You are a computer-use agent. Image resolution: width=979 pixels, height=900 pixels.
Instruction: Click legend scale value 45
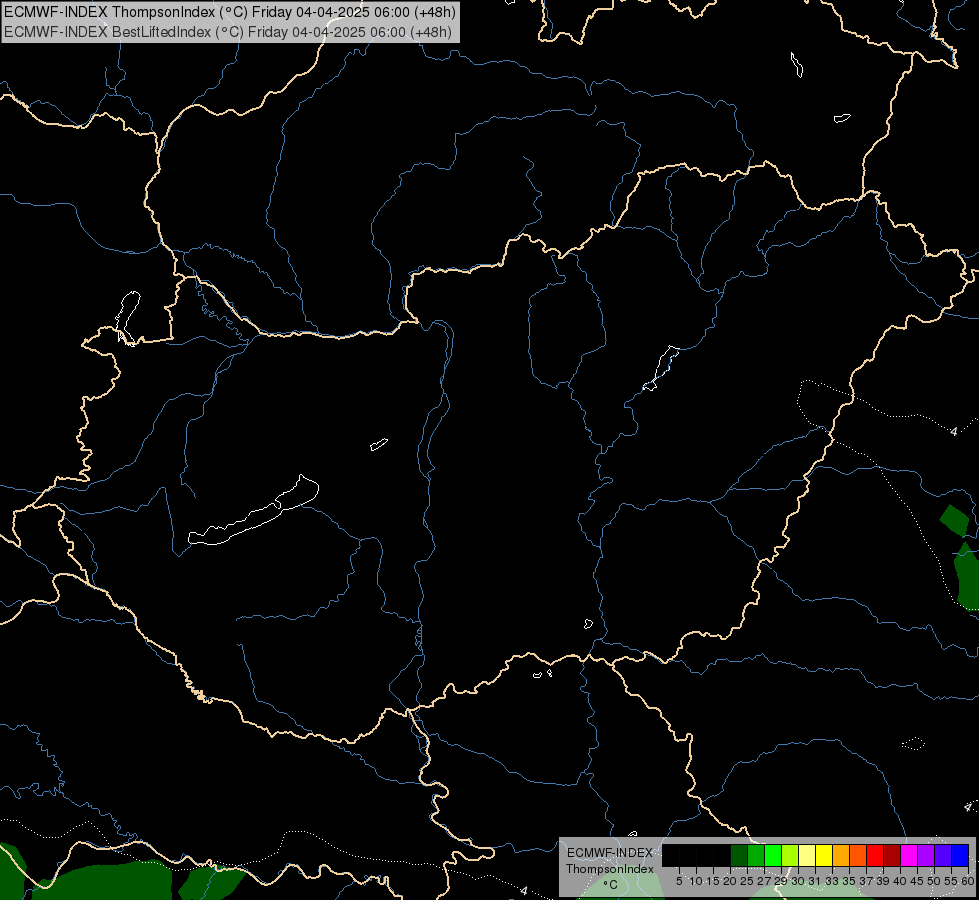pos(917,881)
